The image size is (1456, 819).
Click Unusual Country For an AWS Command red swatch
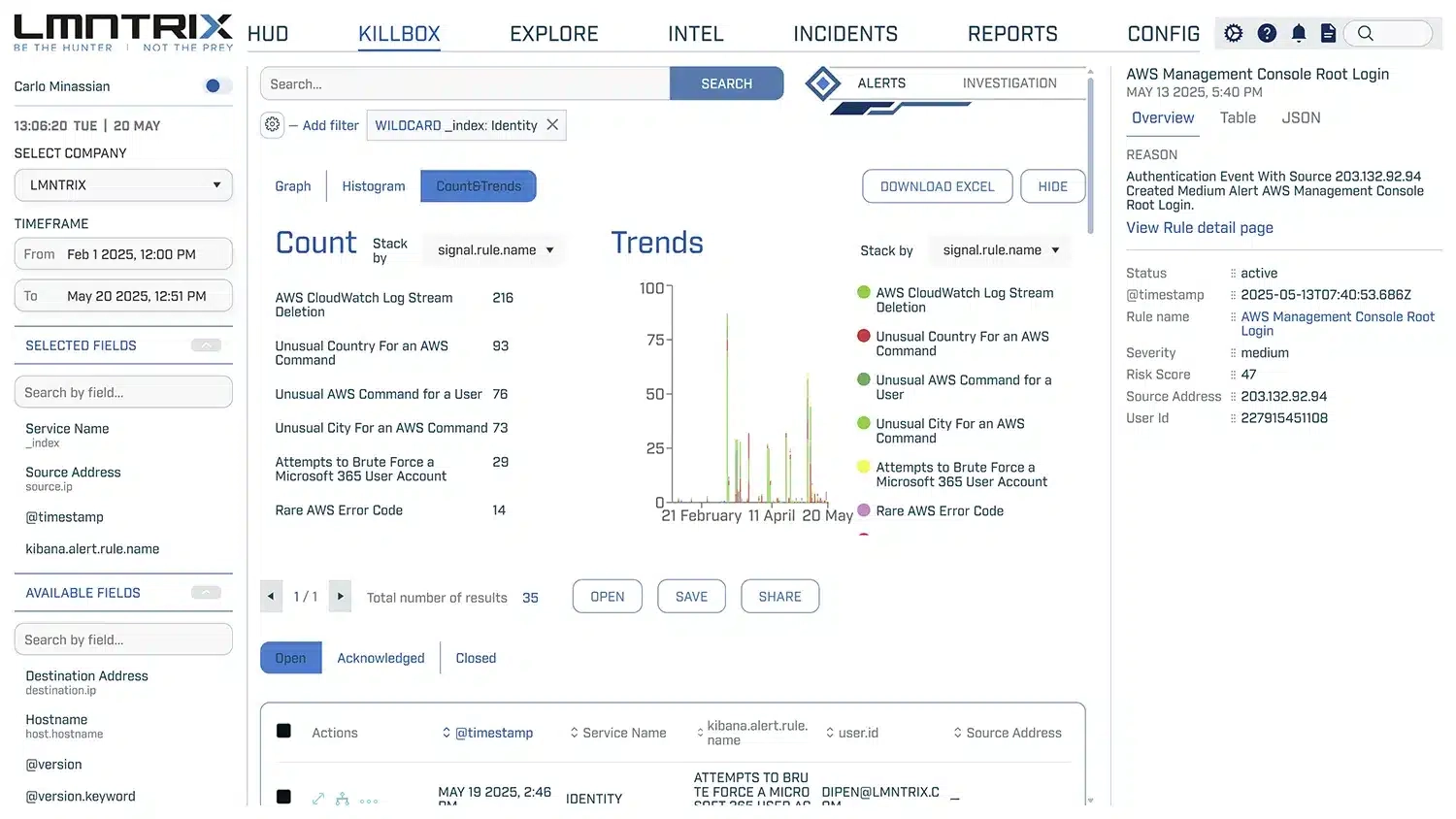pyautogui.click(x=863, y=336)
